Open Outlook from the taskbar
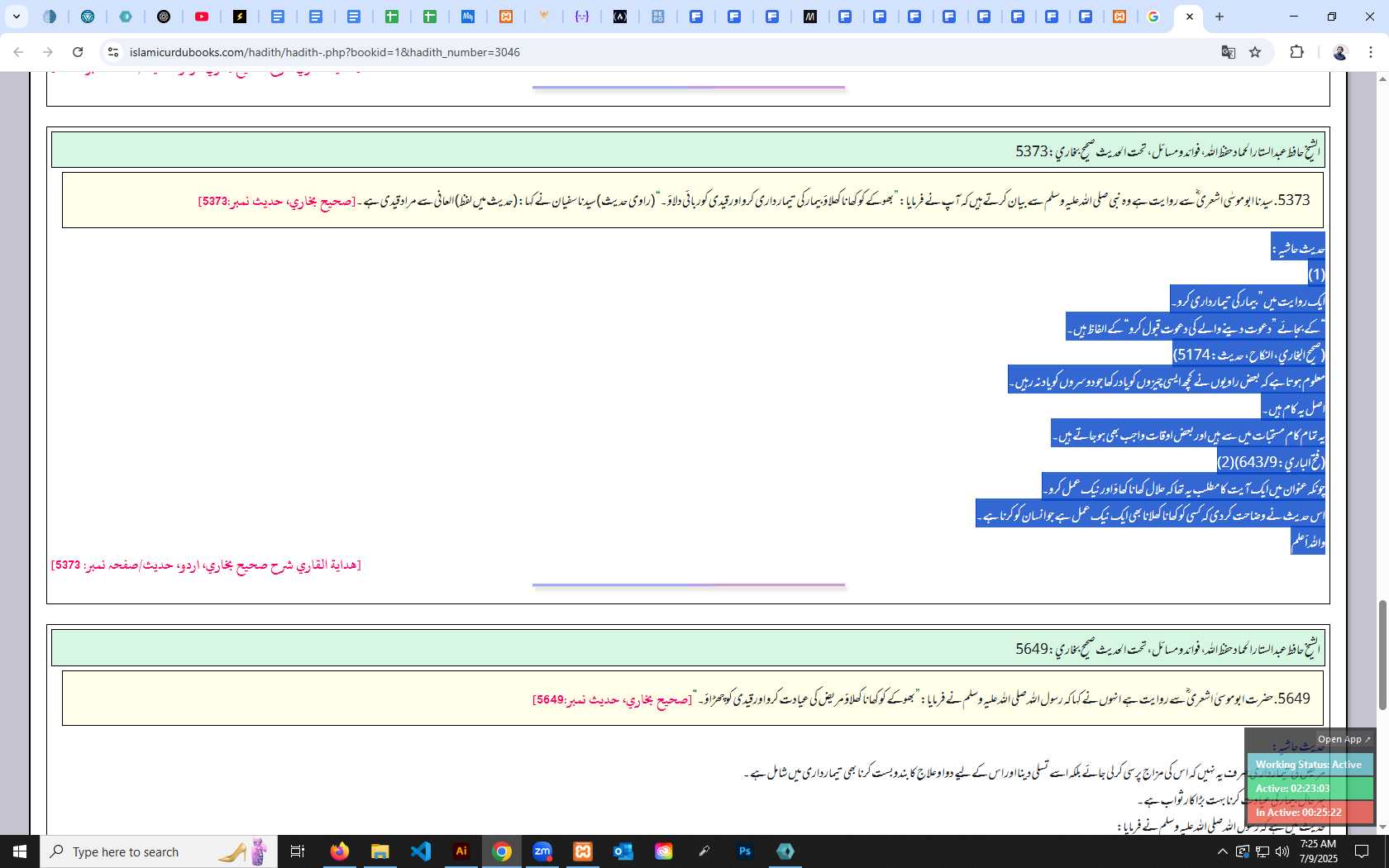The height and width of the screenshot is (868, 1389). [623, 851]
